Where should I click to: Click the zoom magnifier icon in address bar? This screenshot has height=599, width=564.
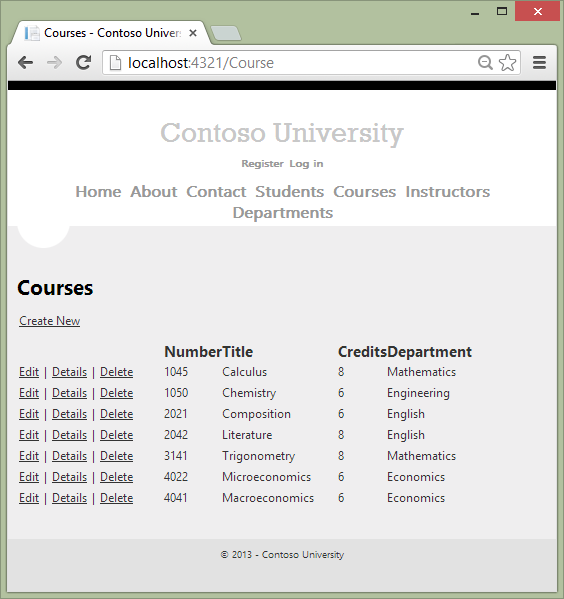tap(485, 62)
